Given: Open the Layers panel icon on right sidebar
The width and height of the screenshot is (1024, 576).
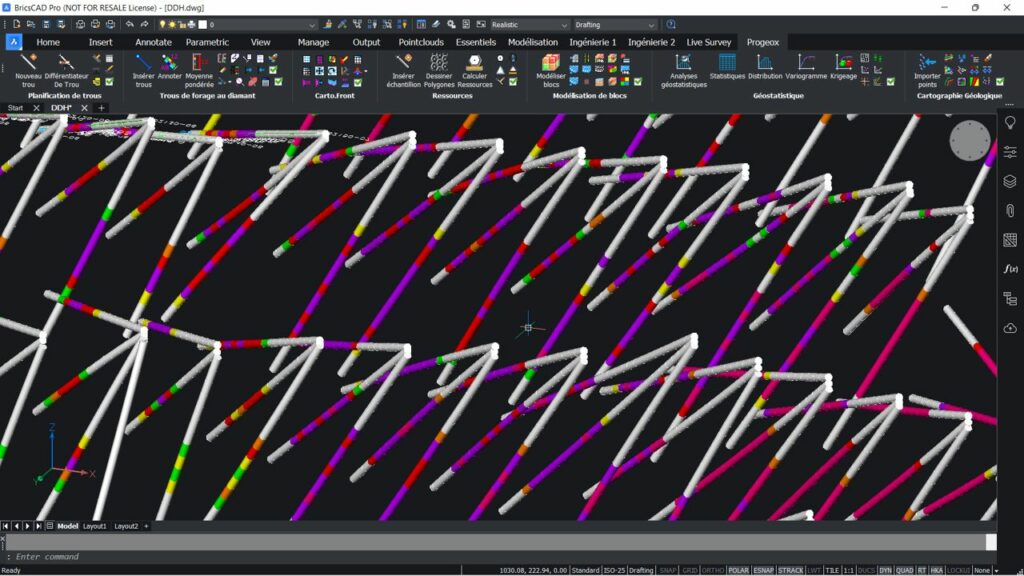Looking at the screenshot, I should pyautogui.click(x=1010, y=181).
